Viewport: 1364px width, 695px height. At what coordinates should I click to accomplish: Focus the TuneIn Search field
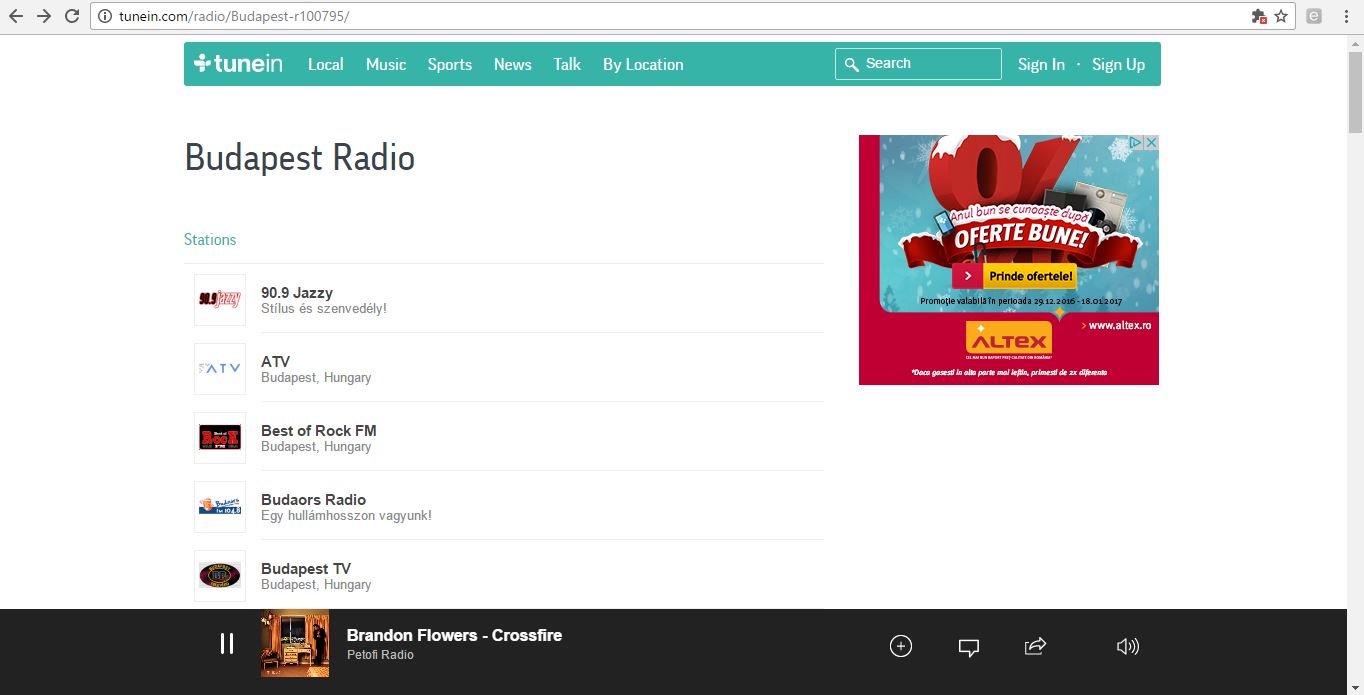tap(918, 64)
